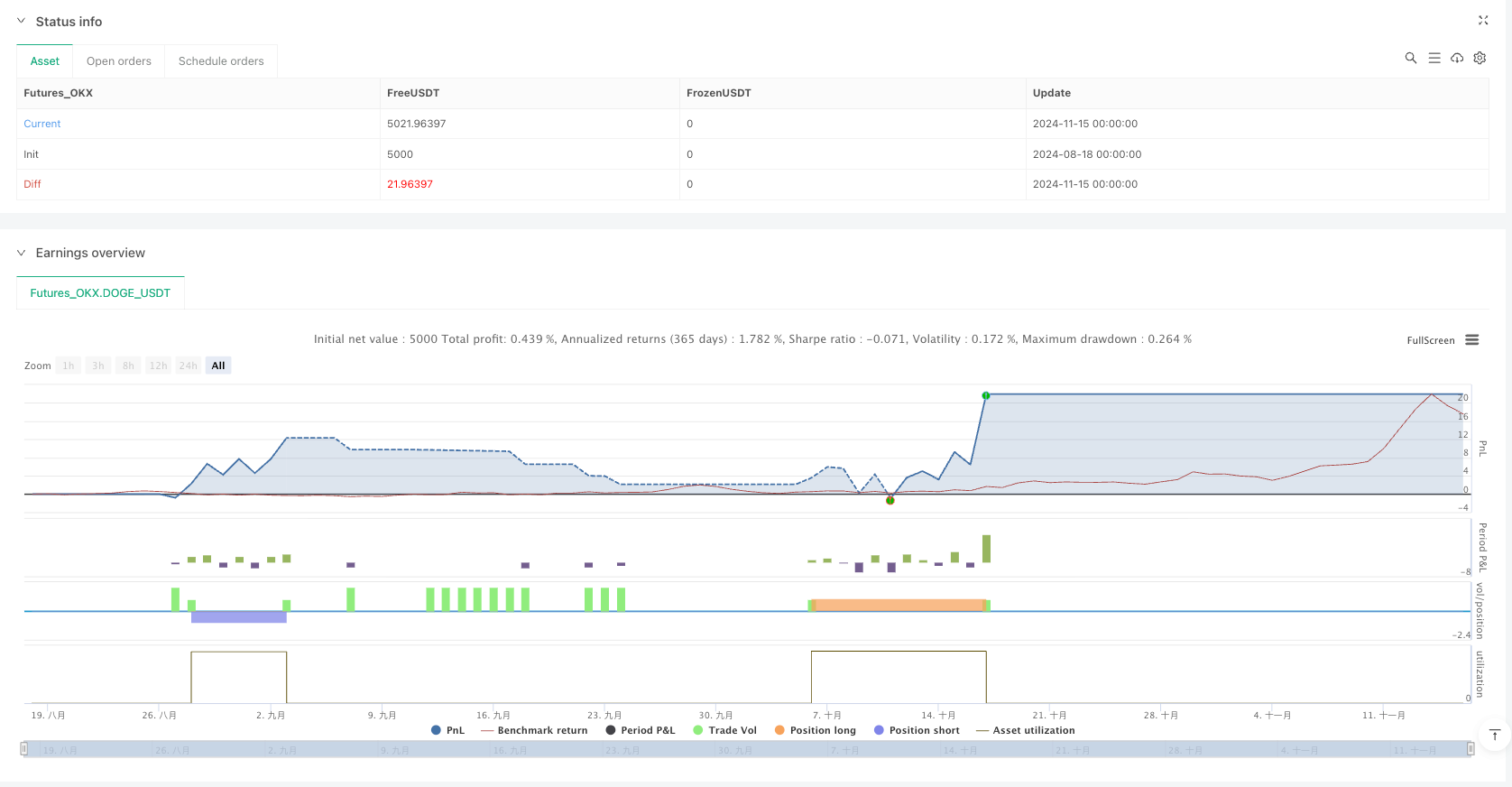Switch to the Schedule orders tab
Viewport: 1512px width, 787px height.
[x=221, y=61]
